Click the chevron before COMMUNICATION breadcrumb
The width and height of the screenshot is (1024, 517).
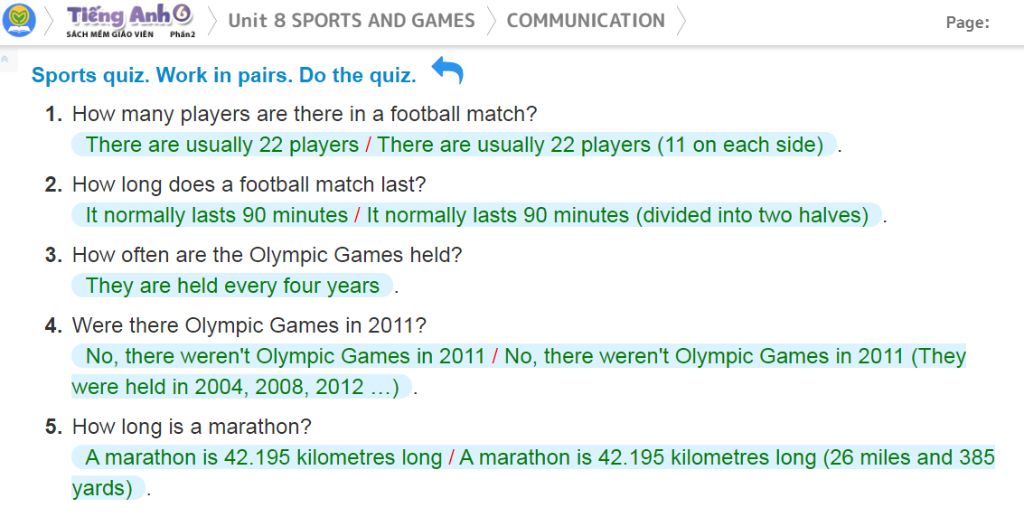(x=491, y=21)
